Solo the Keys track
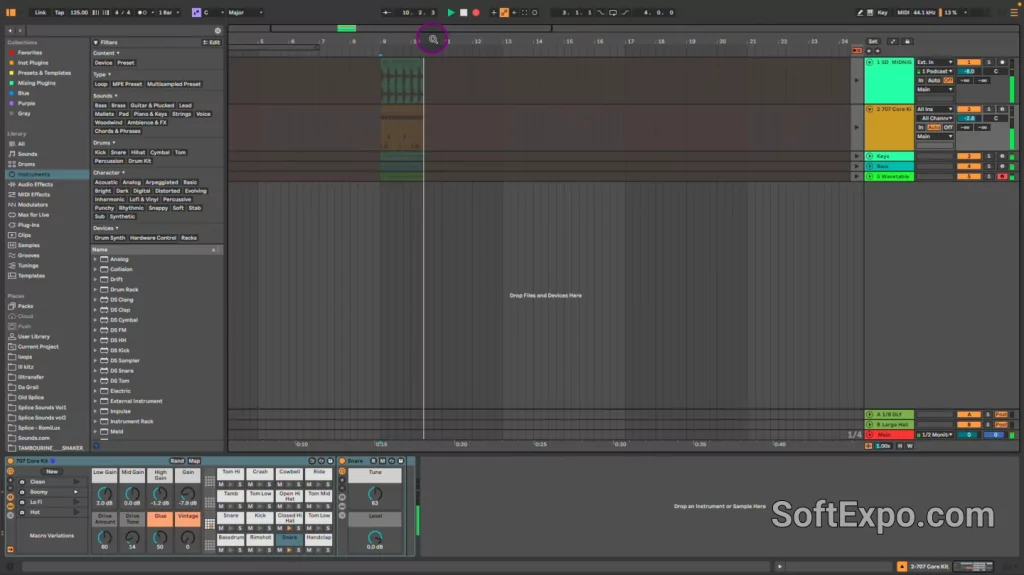 (x=989, y=156)
